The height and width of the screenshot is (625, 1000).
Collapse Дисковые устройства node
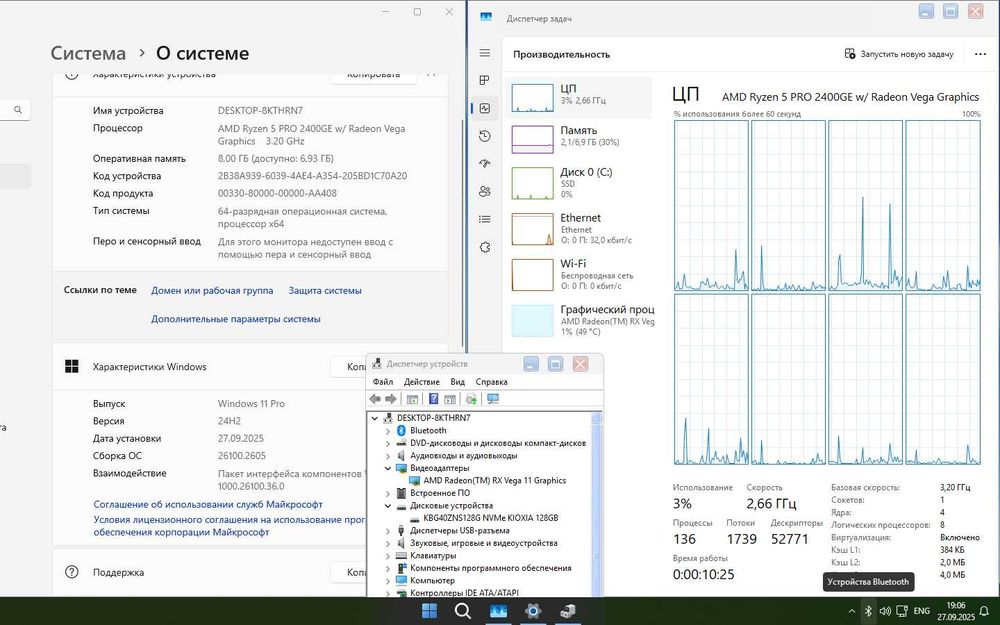tap(388, 506)
